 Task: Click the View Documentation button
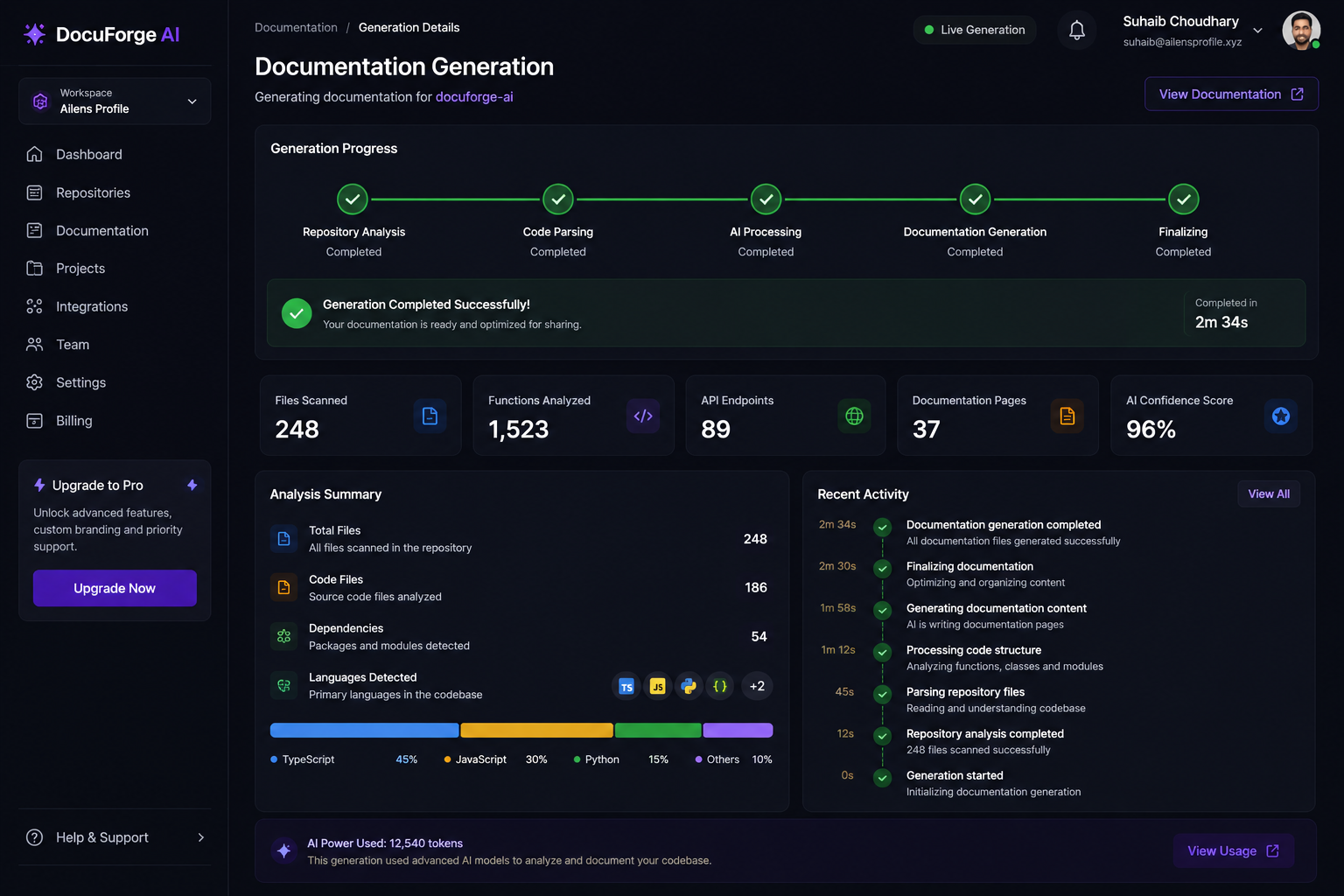tap(1231, 94)
